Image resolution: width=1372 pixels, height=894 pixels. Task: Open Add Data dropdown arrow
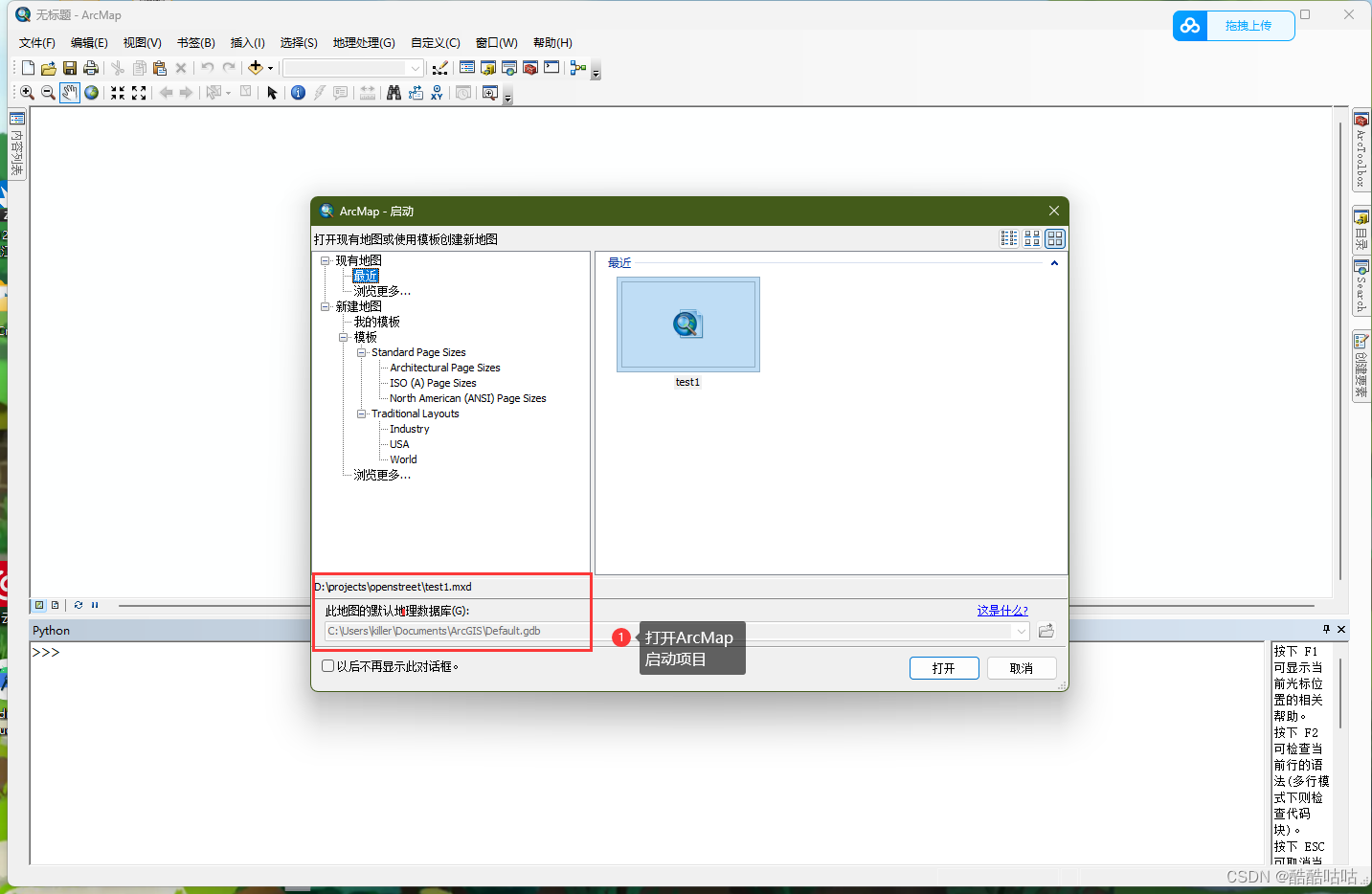(270, 68)
